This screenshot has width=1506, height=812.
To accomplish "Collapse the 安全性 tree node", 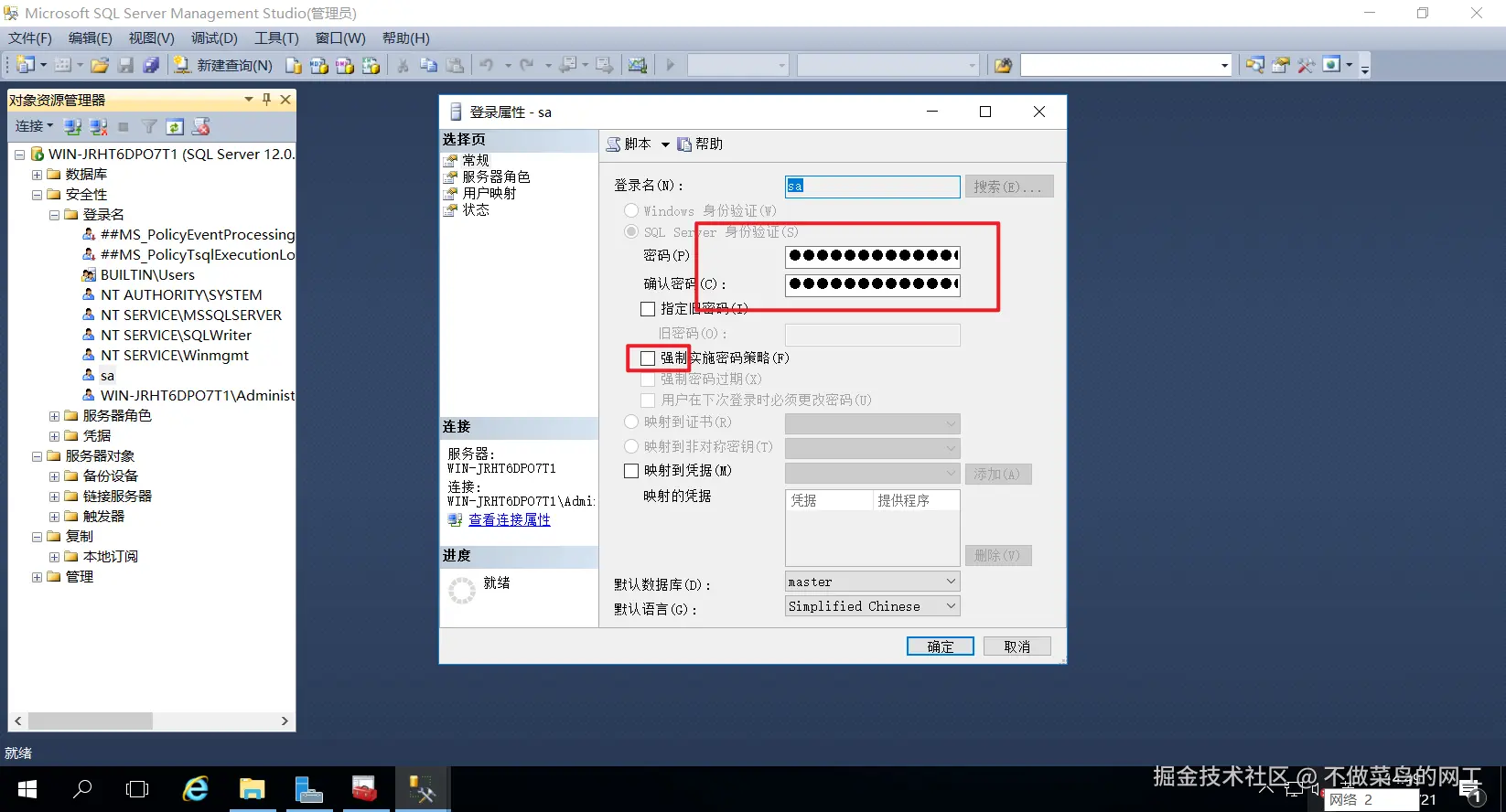I will (x=37, y=195).
